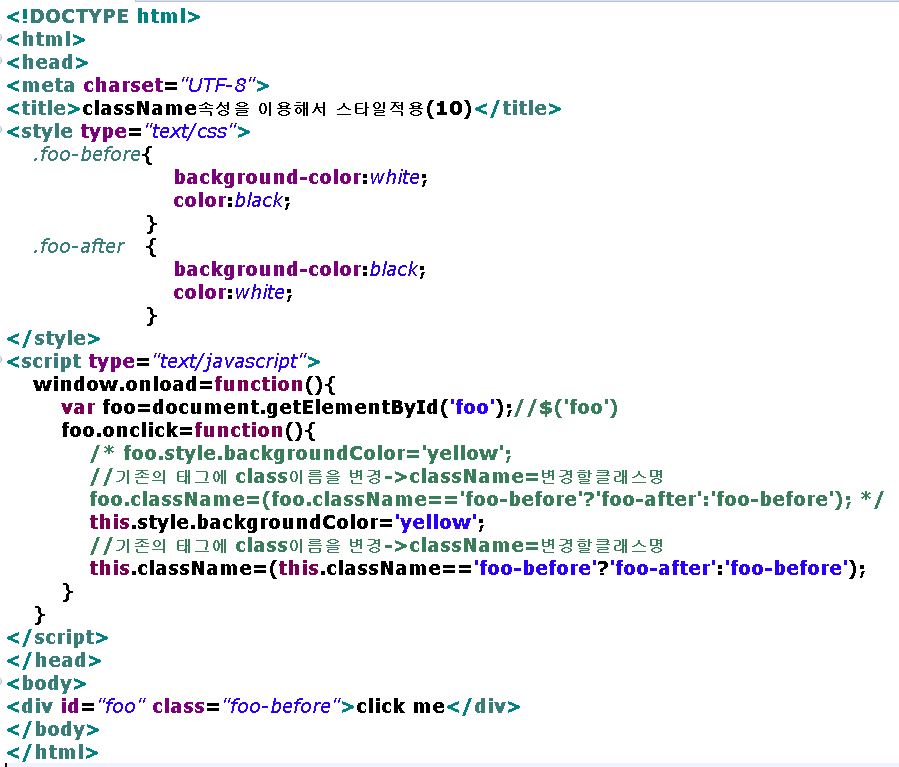899x767 pixels.
Task: Click the 'foo.onclick=function(){' line
Action: click(x=188, y=430)
